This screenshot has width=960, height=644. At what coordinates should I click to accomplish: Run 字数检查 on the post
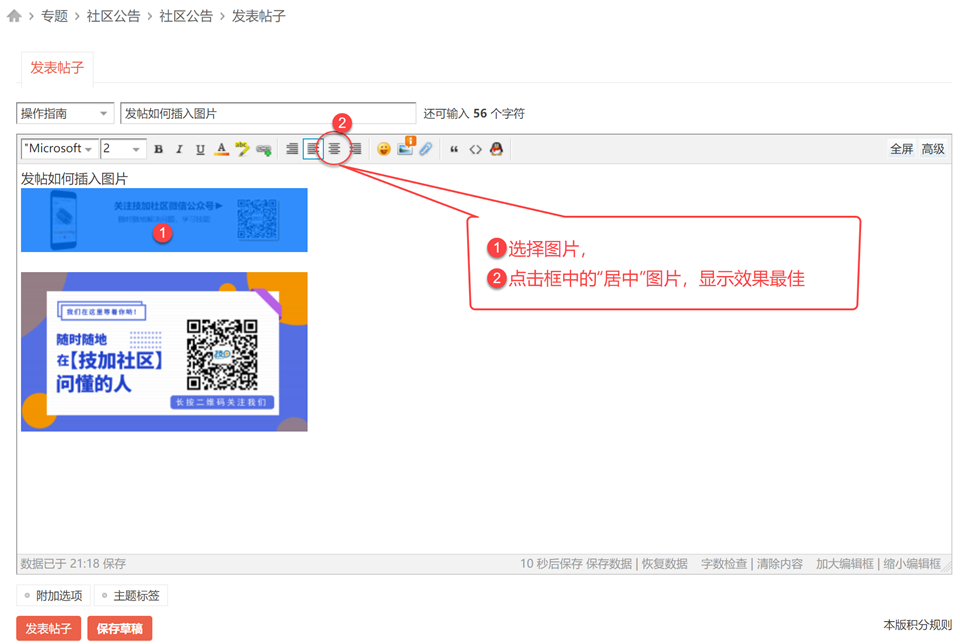[x=724, y=564]
